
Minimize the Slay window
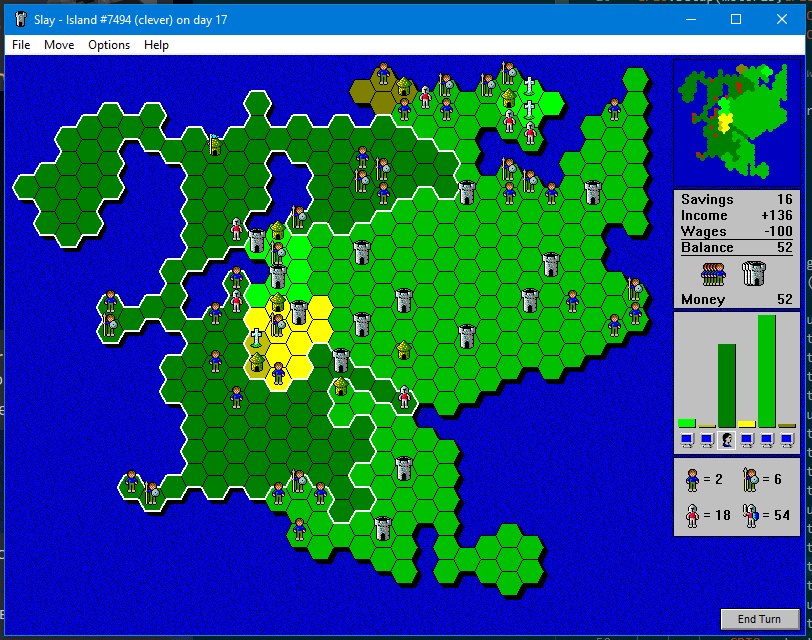pyautogui.click(x=691, y=20)
